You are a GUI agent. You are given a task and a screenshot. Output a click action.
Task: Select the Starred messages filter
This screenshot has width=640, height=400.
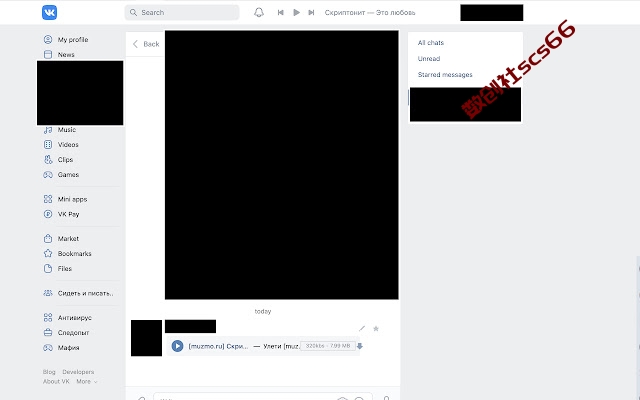[445, 75]
